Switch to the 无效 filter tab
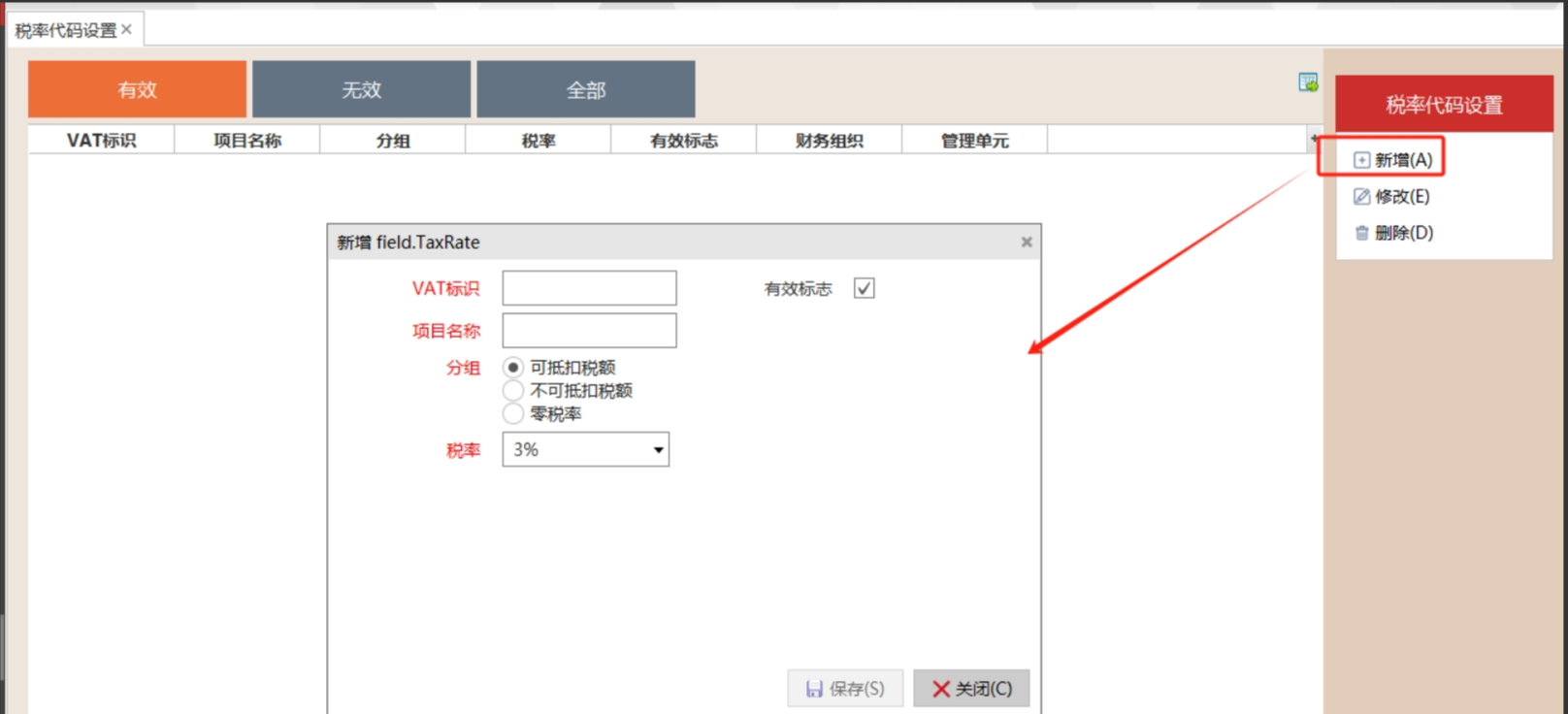Viewport: 1568px width, 714px height. coord(361,89)
